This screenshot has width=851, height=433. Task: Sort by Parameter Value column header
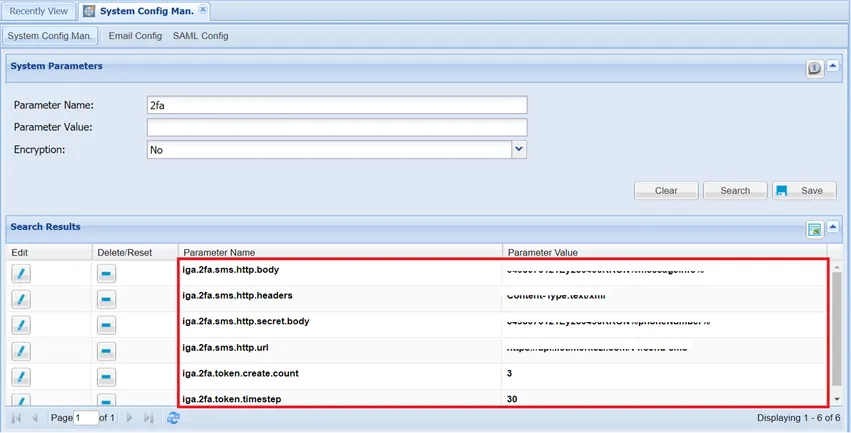(x=664, y=252)
